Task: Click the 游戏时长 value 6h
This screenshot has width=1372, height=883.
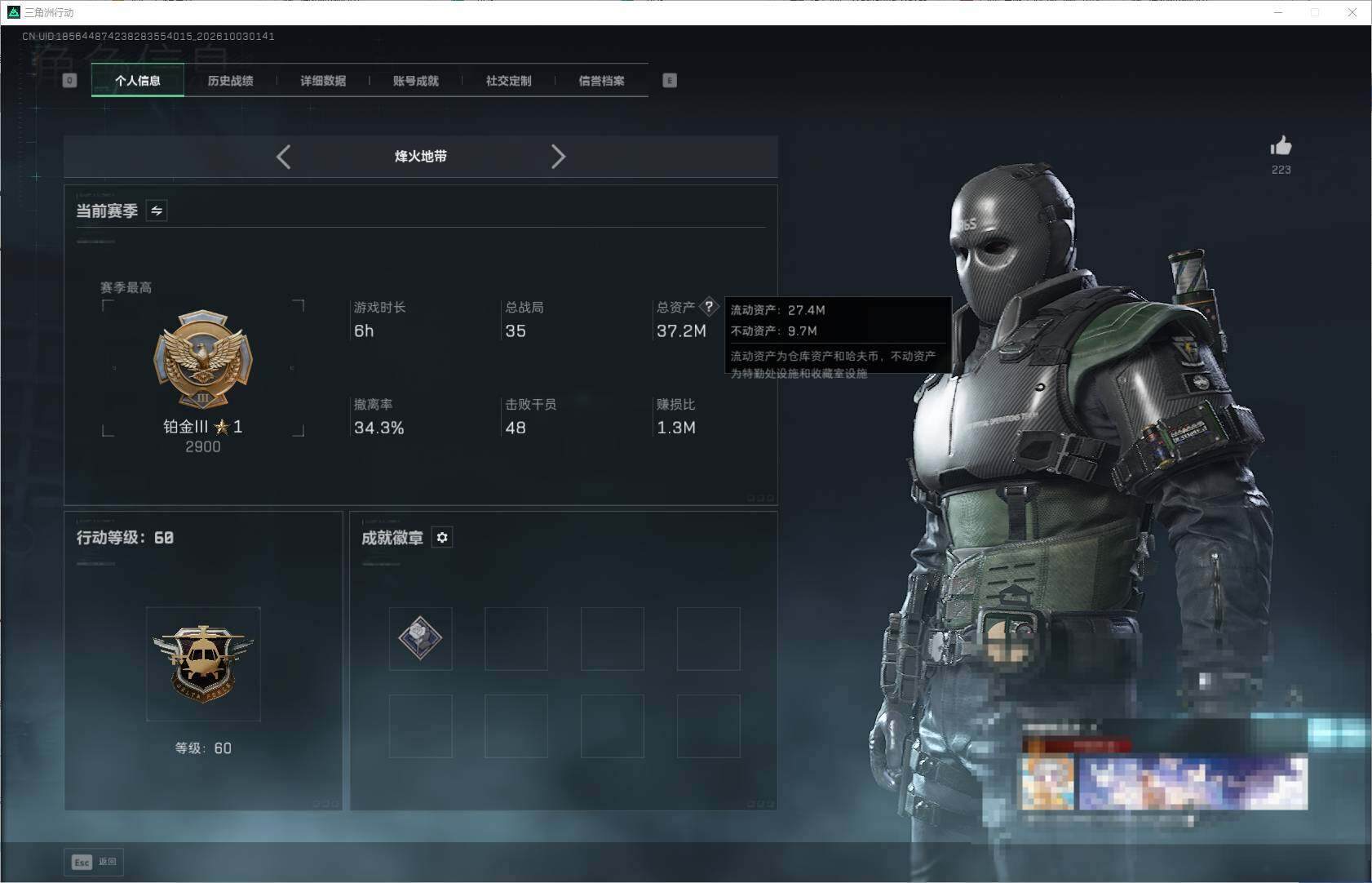Action: click(x=364, y=331)
